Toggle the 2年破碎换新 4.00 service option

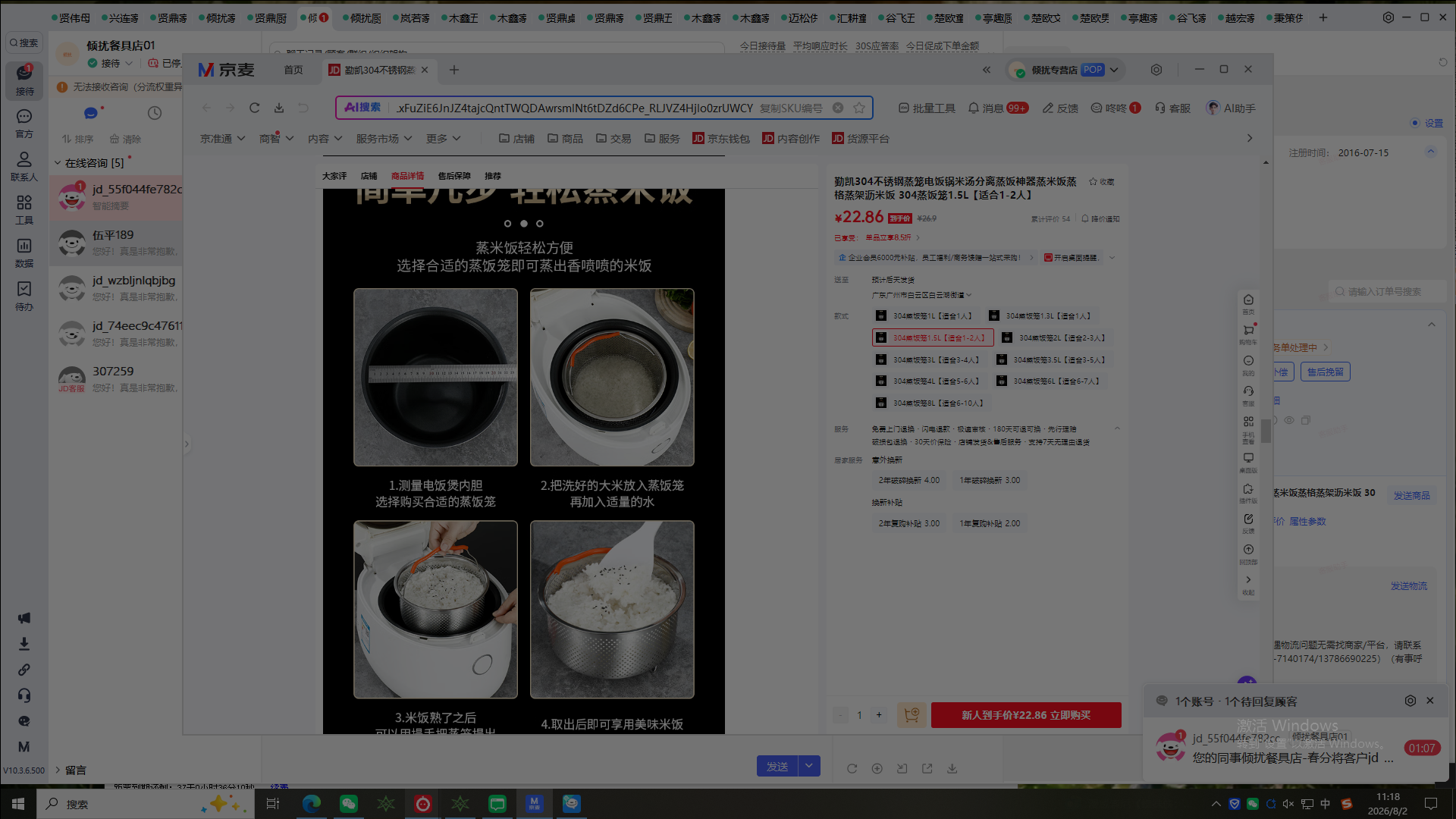(908, 480)
